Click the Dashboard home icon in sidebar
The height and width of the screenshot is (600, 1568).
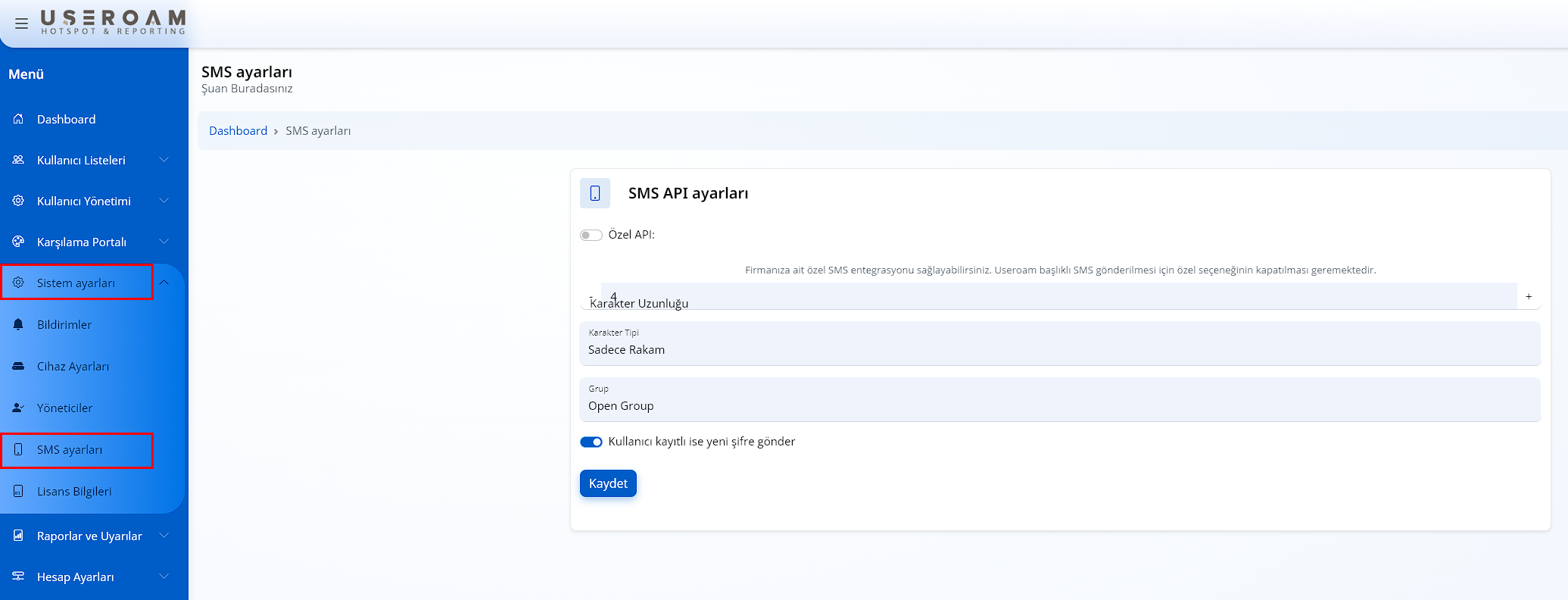click(19, 119)
